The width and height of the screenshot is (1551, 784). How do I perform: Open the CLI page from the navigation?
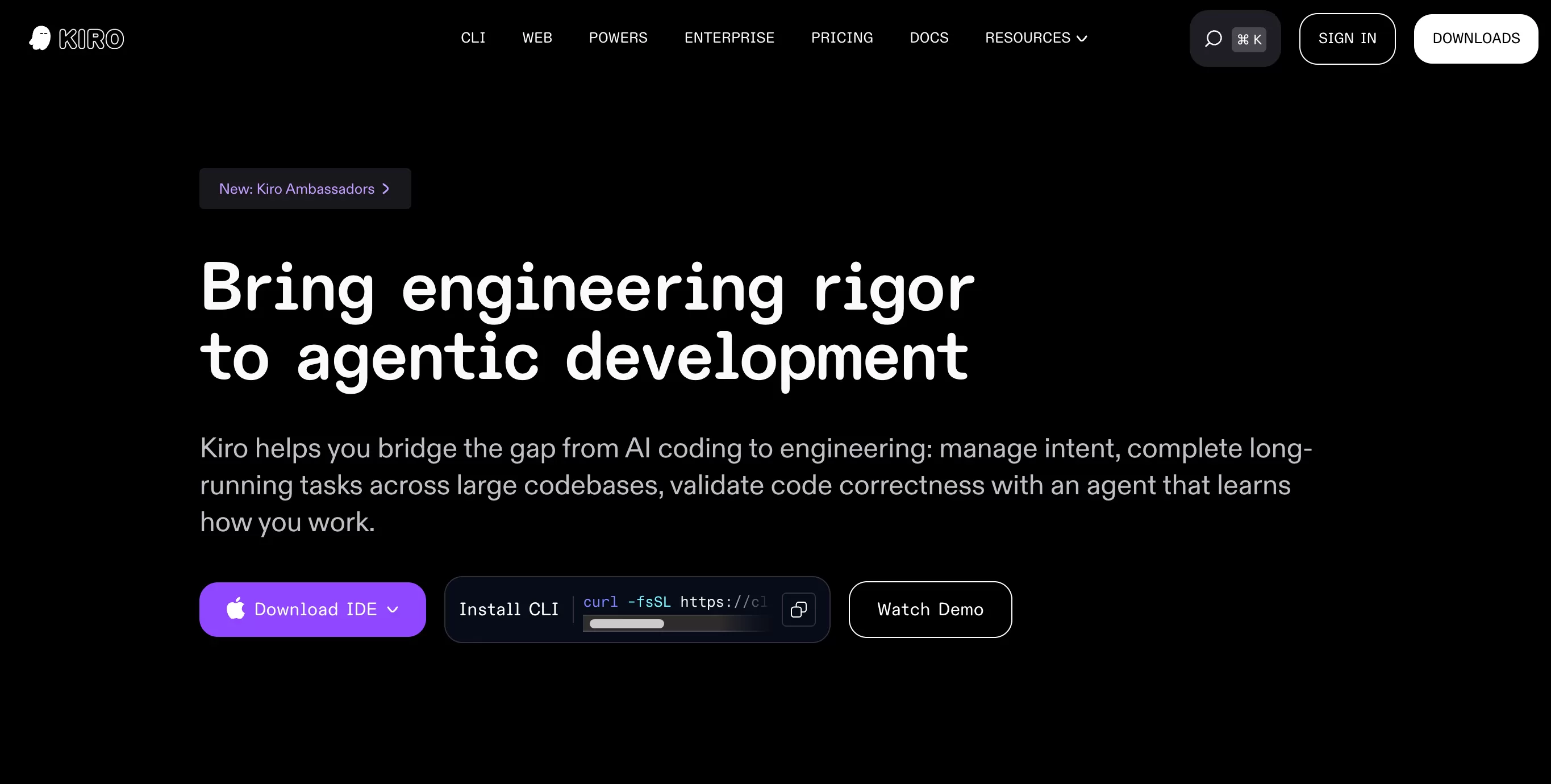click(x=473, y=38)
